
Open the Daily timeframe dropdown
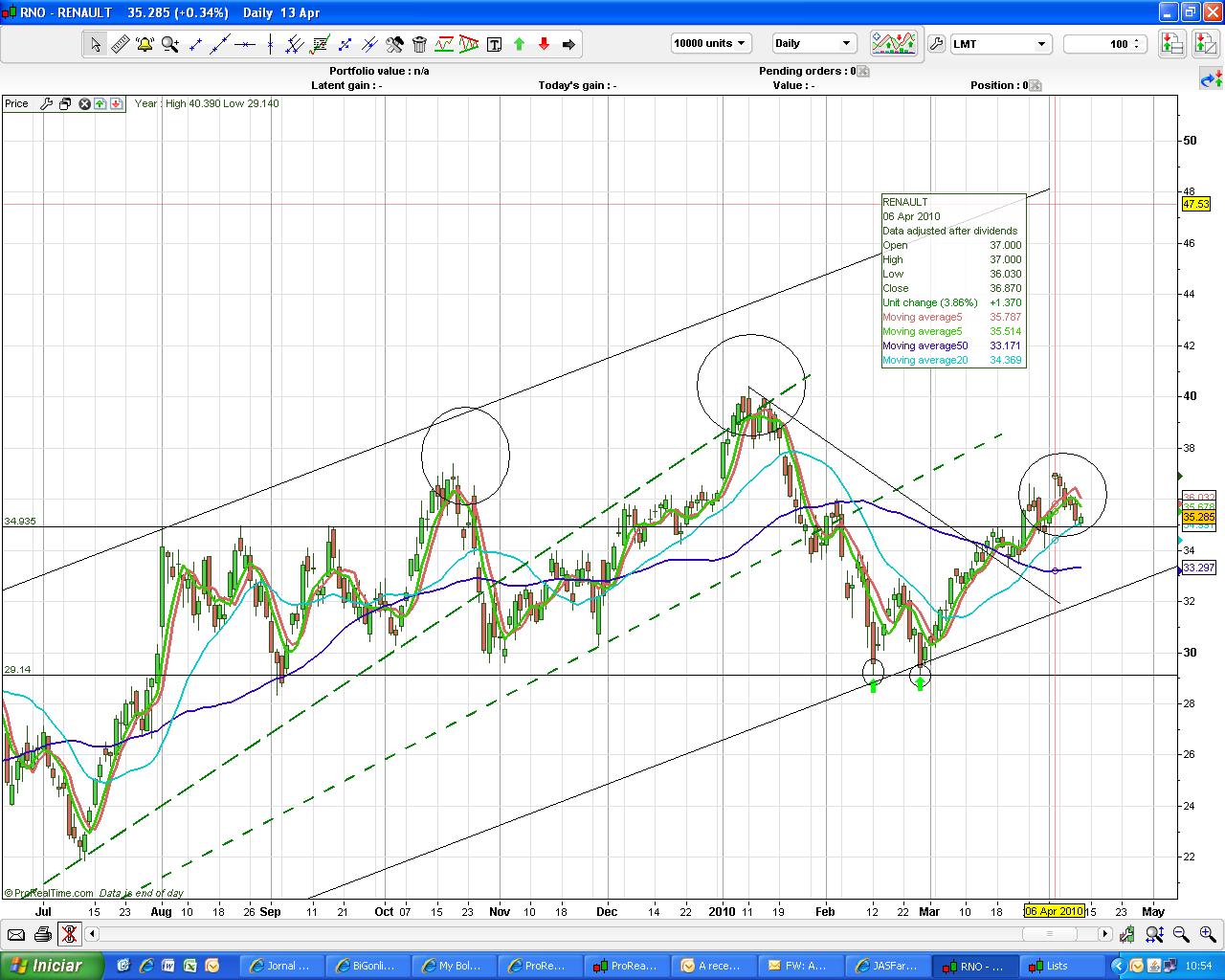pyautogui.click(x=813, y=43)
